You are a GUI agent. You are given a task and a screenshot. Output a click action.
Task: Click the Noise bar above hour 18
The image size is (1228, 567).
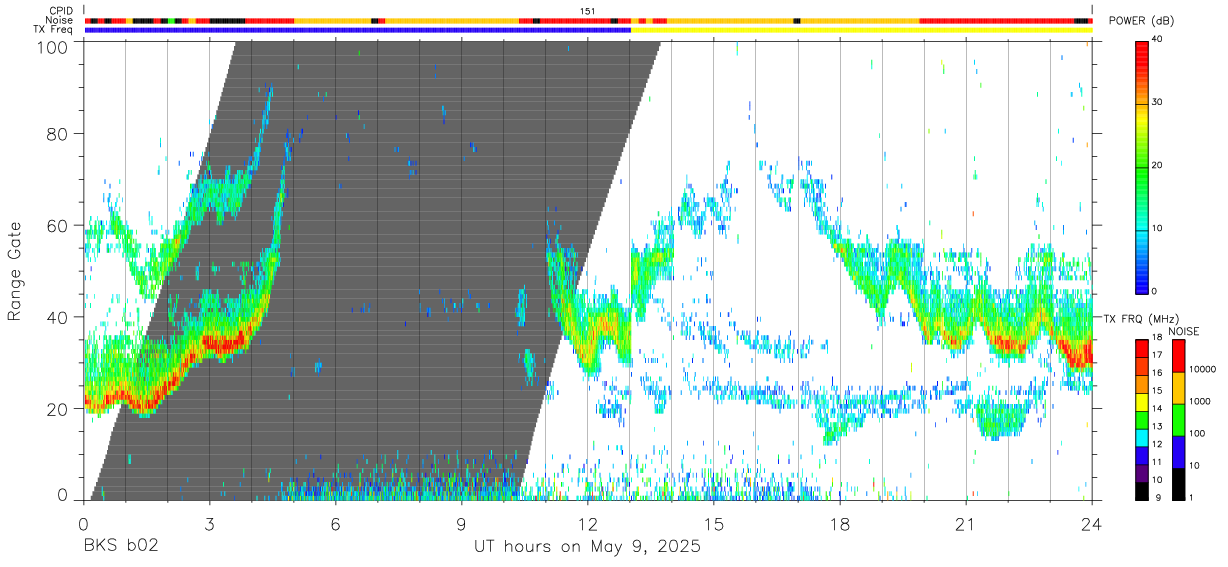tap(839, 20)
